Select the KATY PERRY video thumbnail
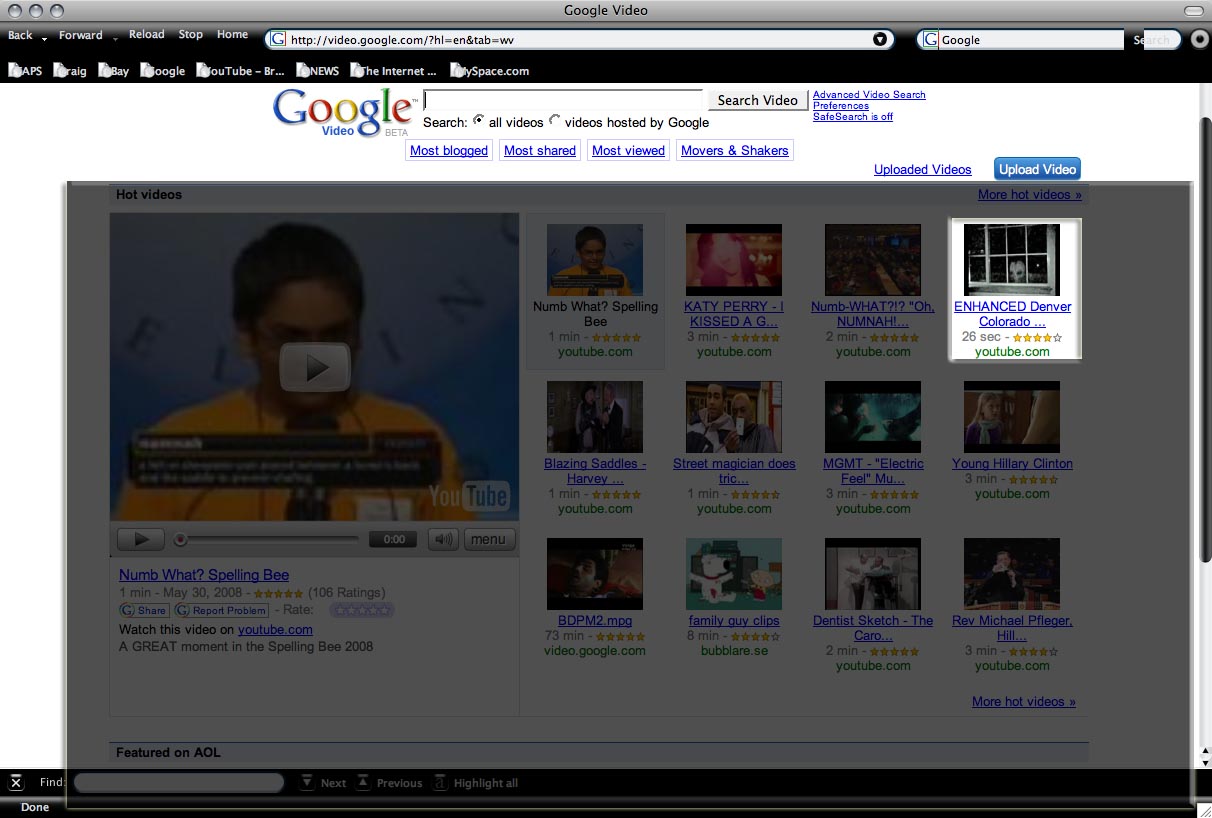This screenshot has width=1212, height=818. (x=734, y=260)
